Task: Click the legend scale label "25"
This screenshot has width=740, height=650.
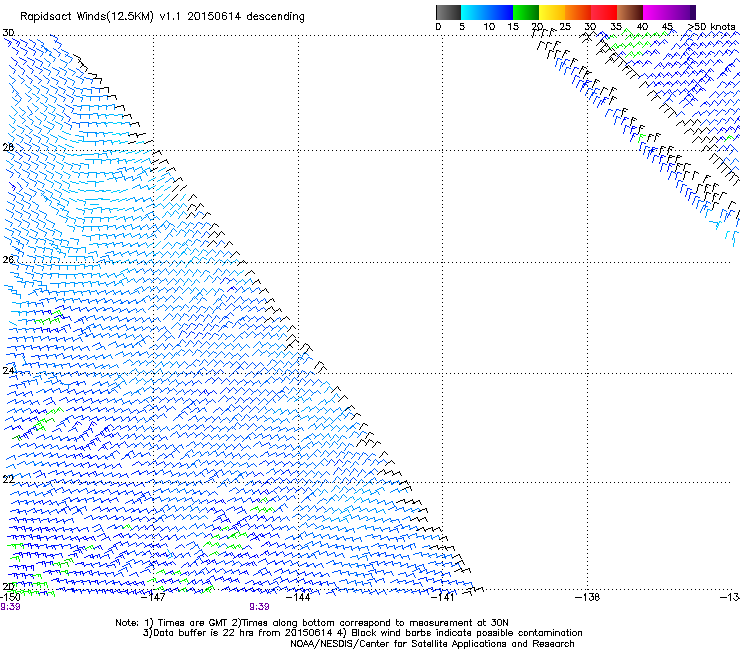Action: click(565, 27)
